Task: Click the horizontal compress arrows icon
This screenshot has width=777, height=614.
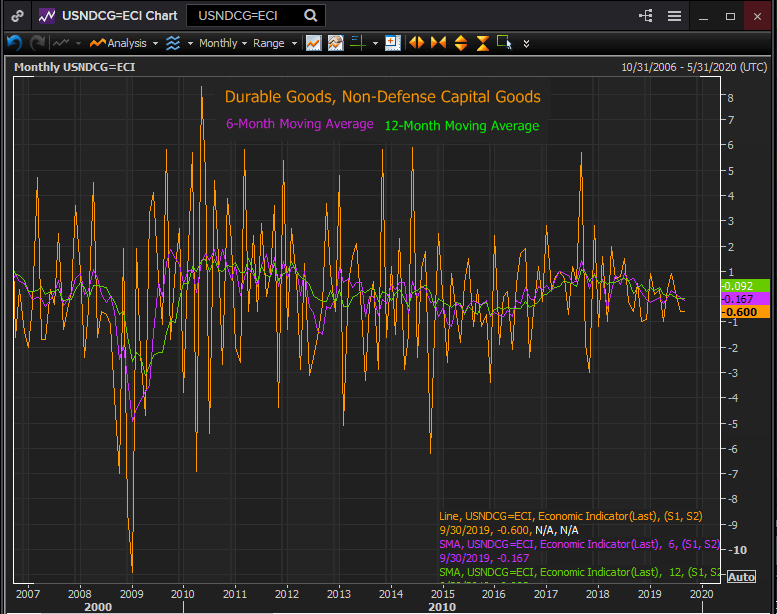Action: (x=438, y=43)
